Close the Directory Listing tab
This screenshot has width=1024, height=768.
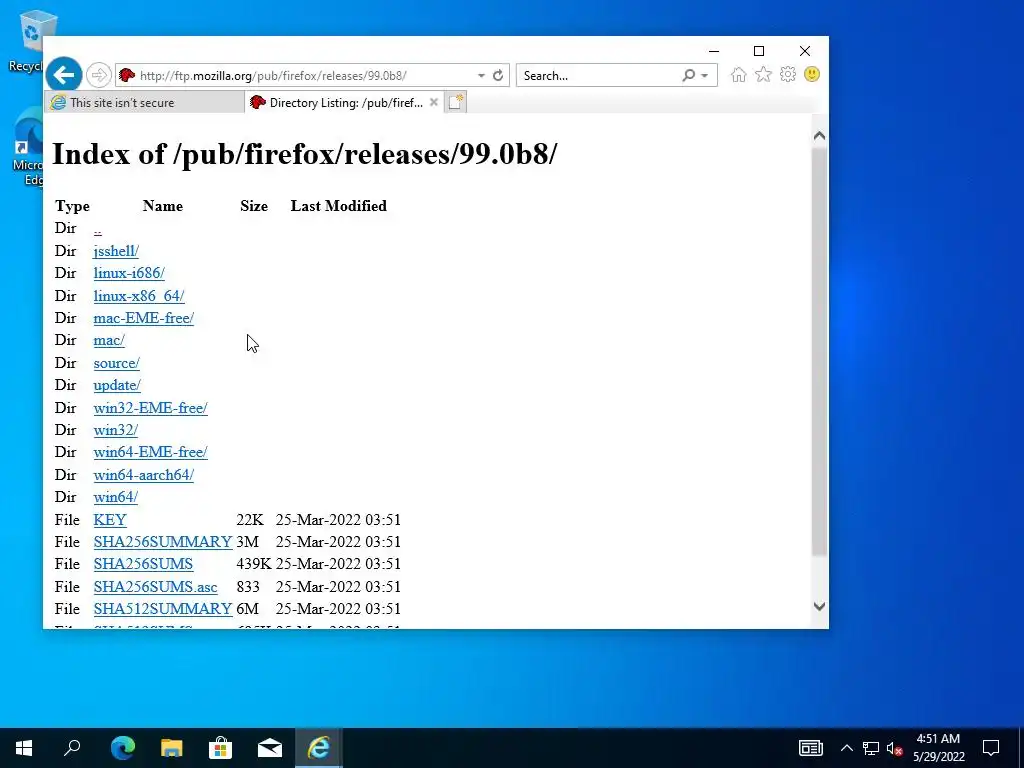(x=434, y=102)
